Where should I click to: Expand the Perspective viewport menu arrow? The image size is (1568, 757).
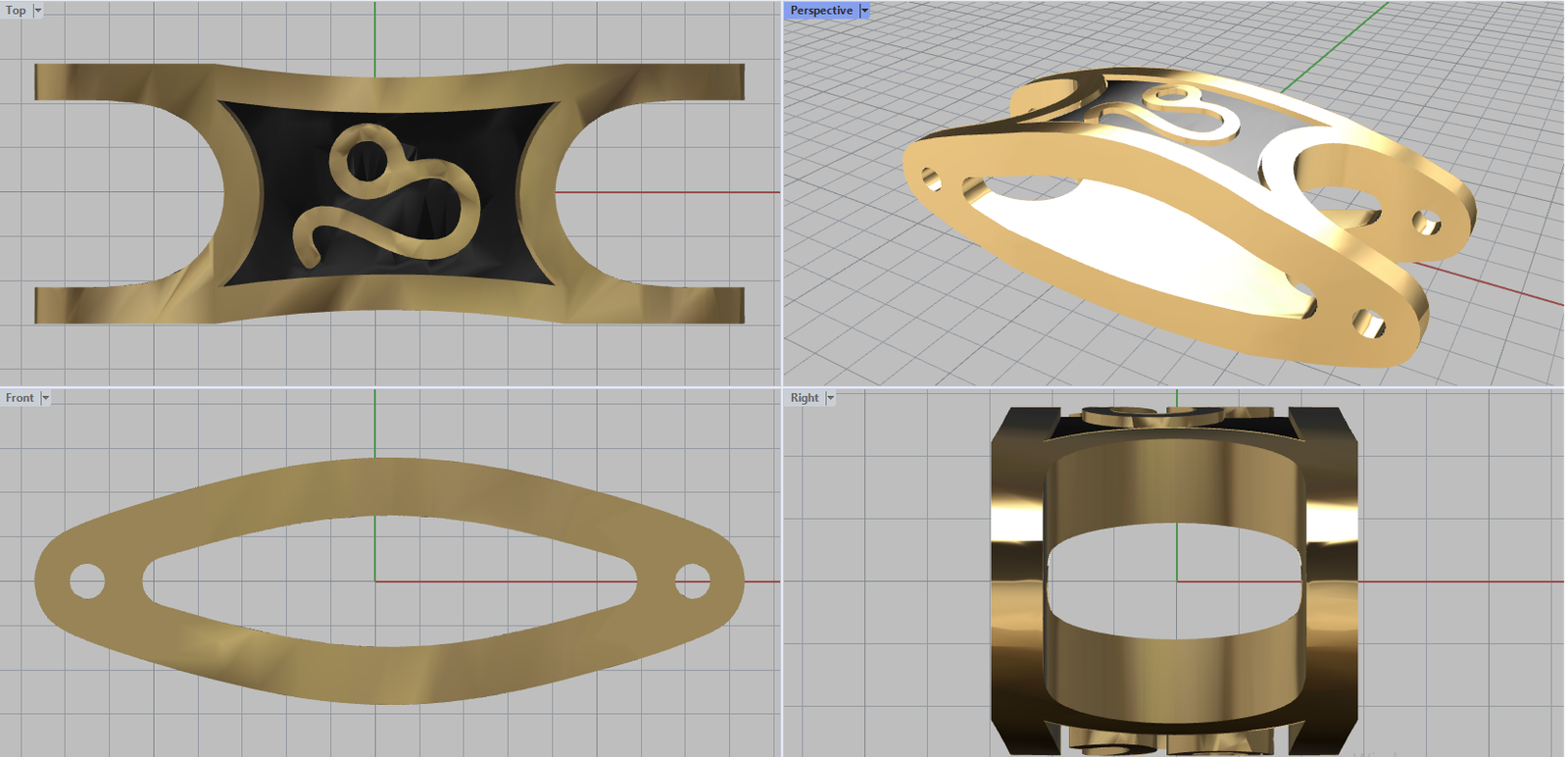864,11
